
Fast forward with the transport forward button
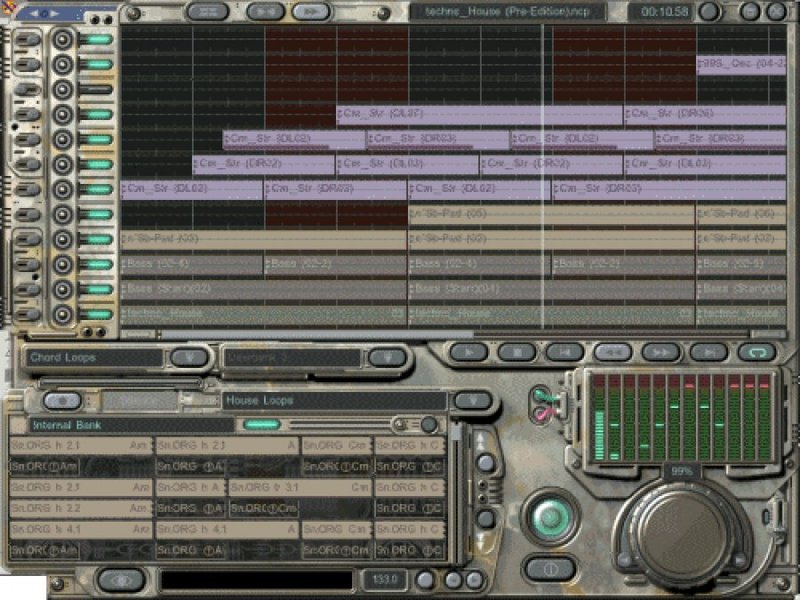pos(660,352)
